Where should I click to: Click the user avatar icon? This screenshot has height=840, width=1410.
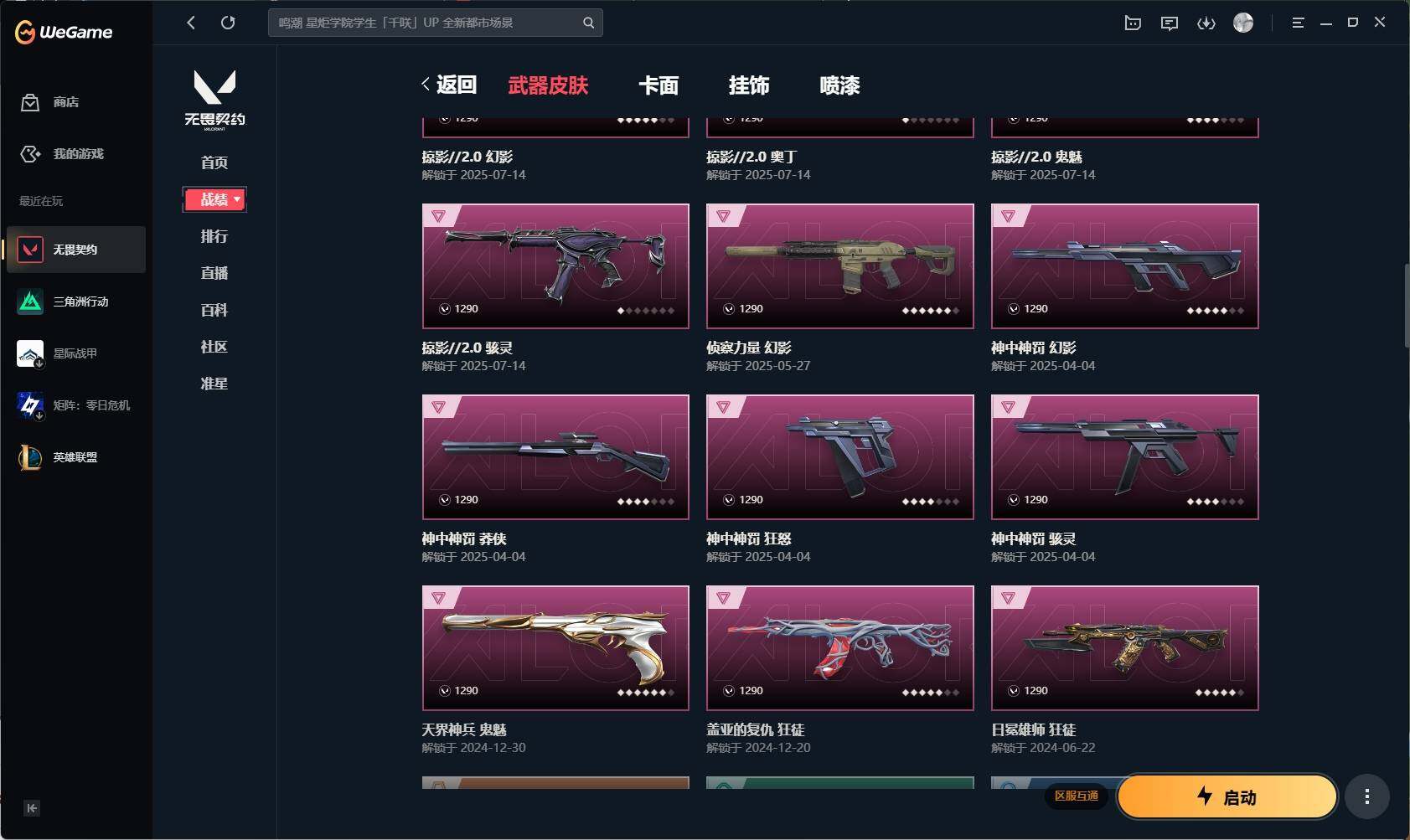(1243, 23)
